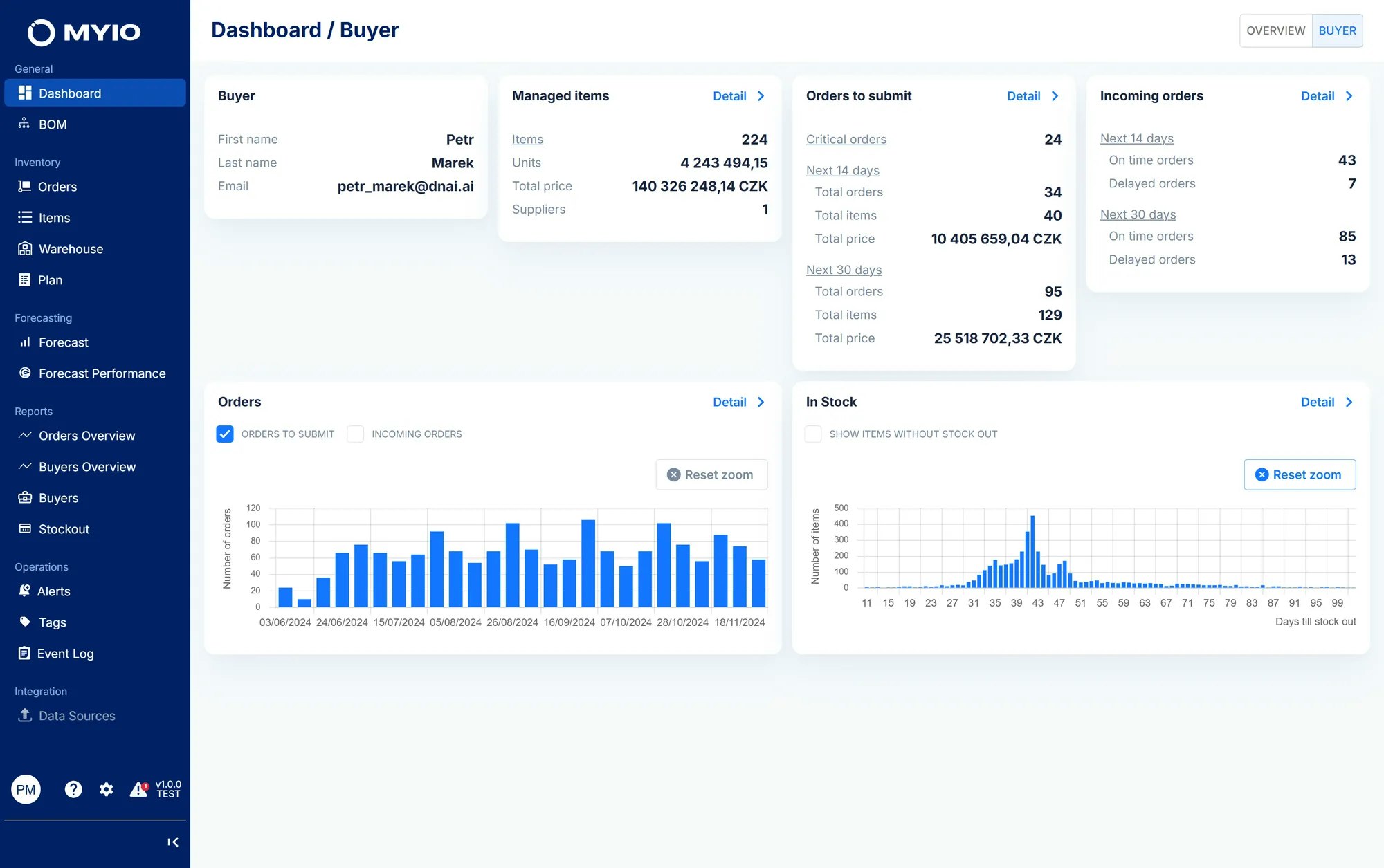Open Data Sources in Integration section
The image size is (1384, 868).
click(76, 716)
